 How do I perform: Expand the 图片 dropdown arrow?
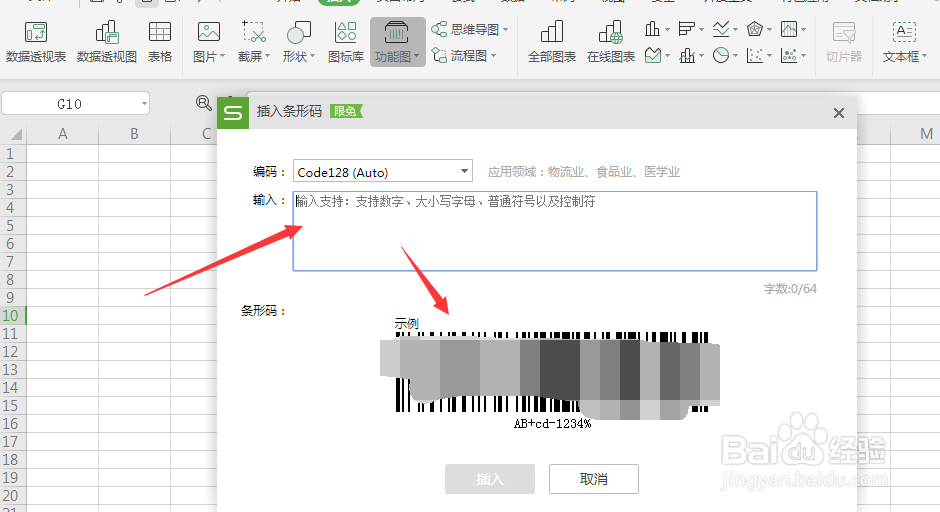[x=222, y=56]
